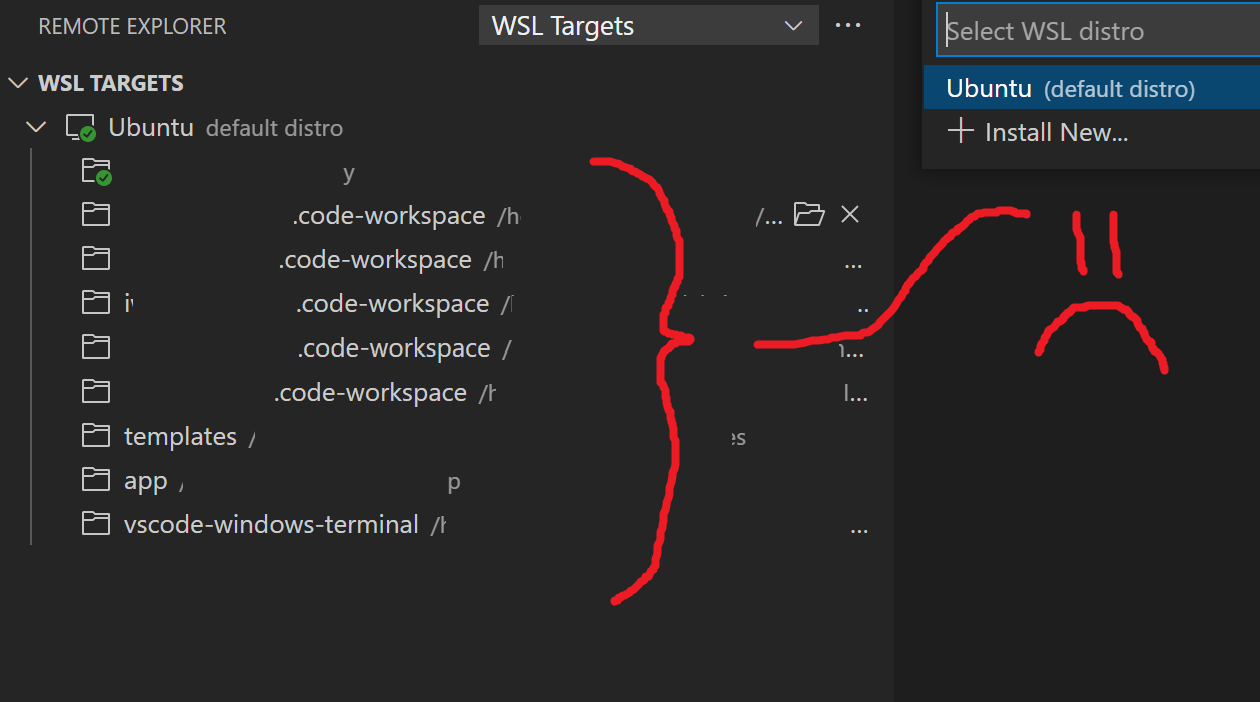Click the folder icon beside vscode-windows-terminal
This screenshot has height=702, width=1260.
[95, 523]
